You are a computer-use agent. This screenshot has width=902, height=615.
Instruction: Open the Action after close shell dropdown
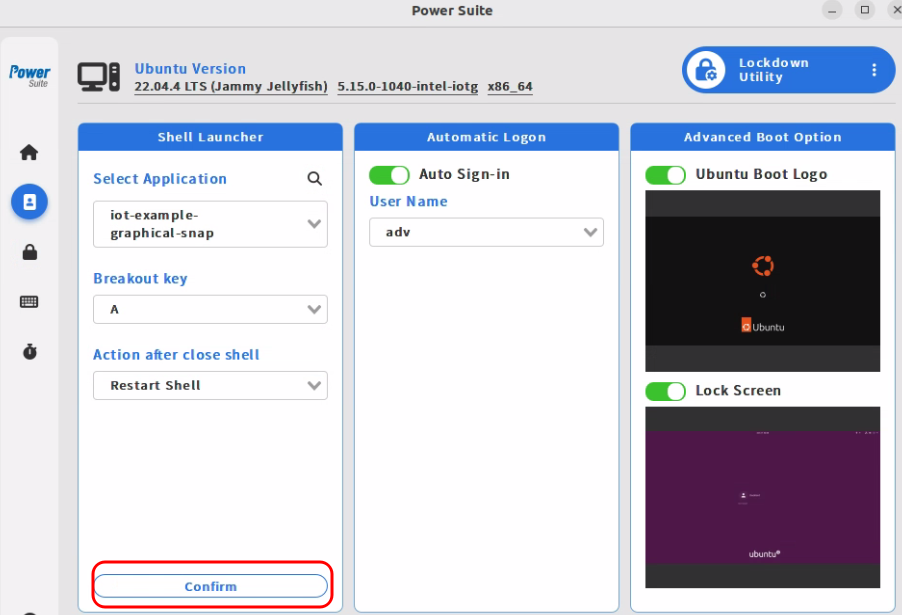211,385
